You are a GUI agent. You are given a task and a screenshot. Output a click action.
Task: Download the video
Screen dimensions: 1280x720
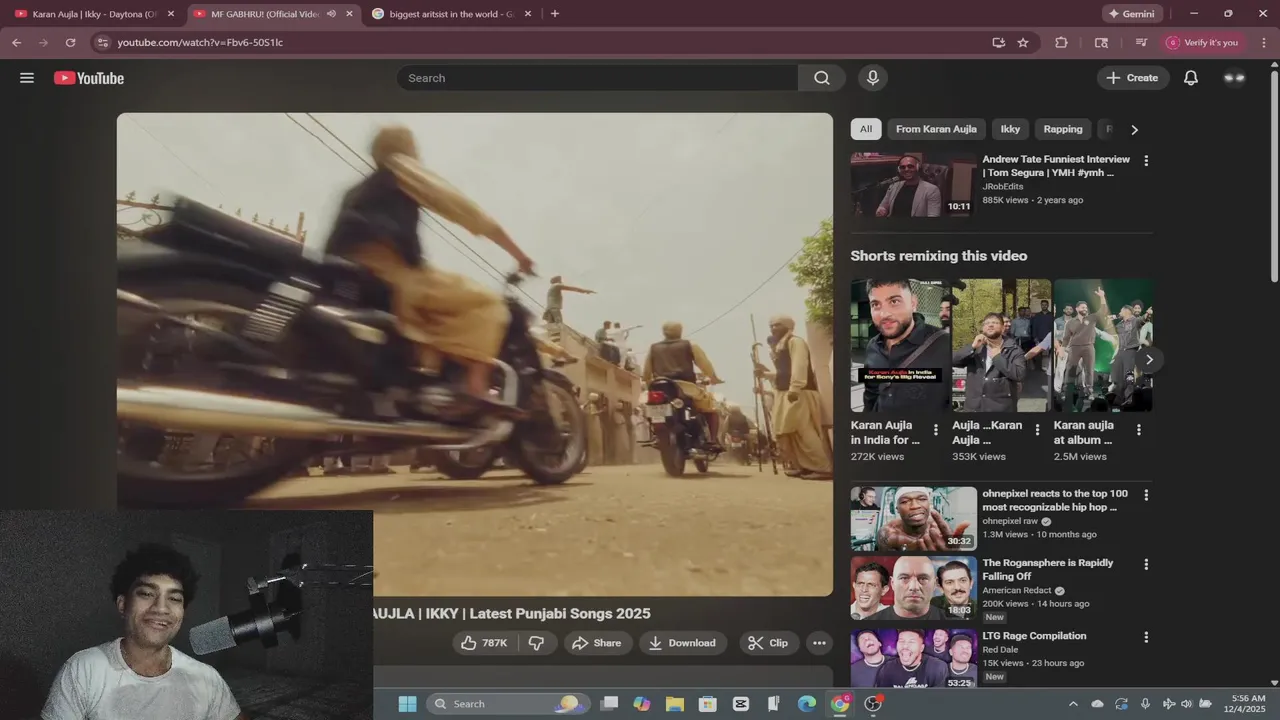tap(682, 643)
